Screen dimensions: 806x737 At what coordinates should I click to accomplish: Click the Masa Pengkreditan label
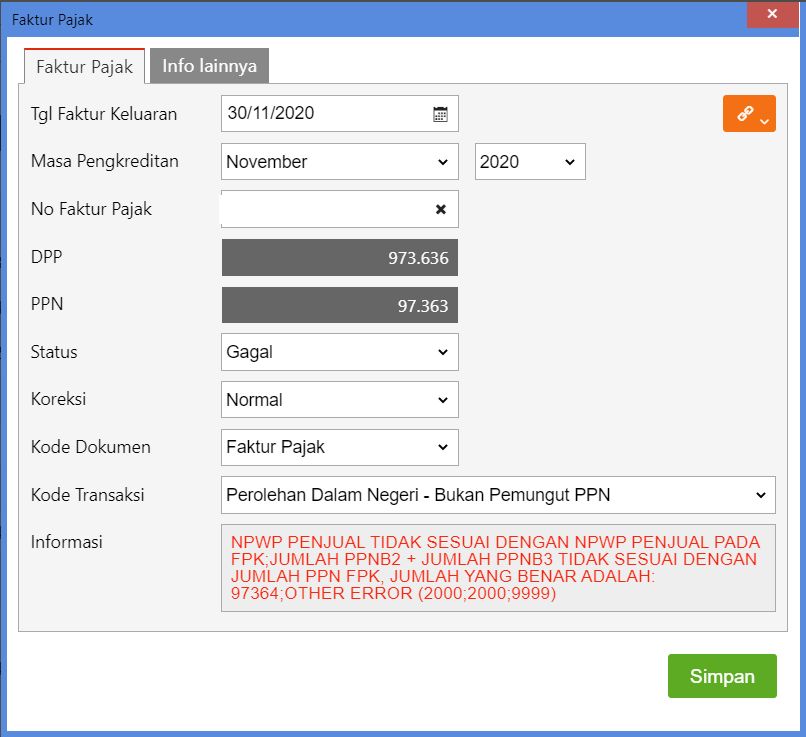pos(105,161)
